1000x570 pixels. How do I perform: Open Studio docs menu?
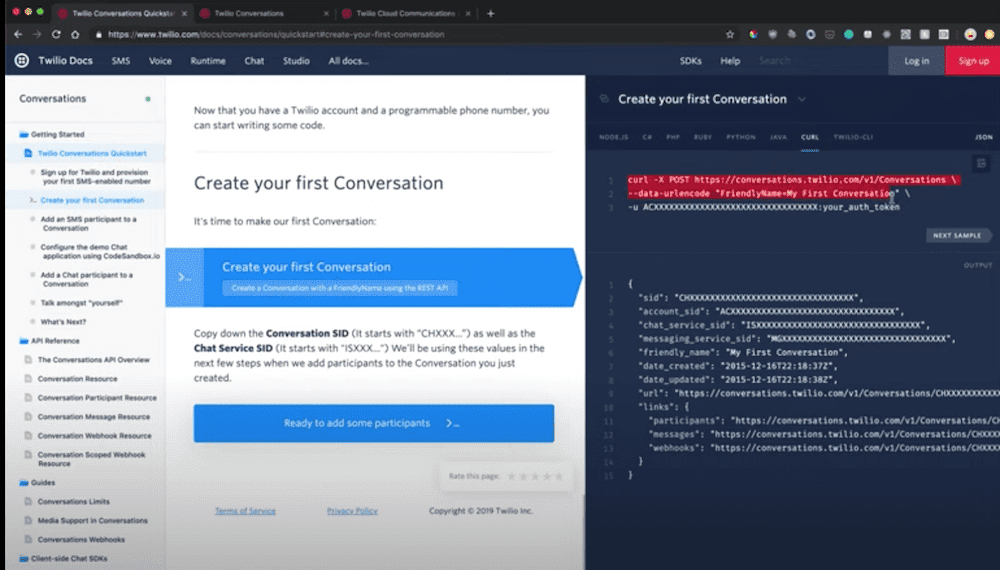pos(296,61)
